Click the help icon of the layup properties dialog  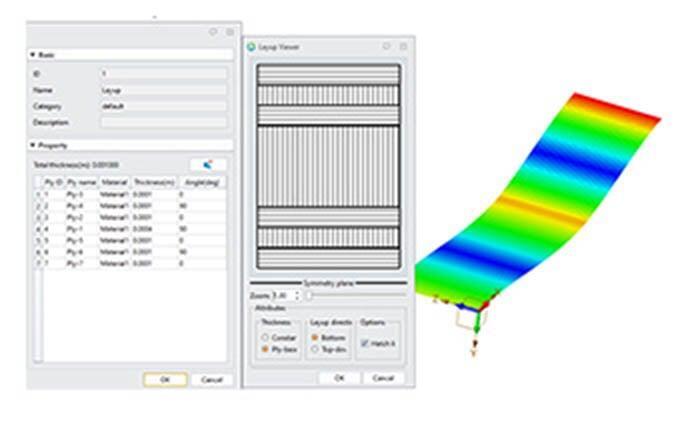pyautogui.click(x=213, y=32)
